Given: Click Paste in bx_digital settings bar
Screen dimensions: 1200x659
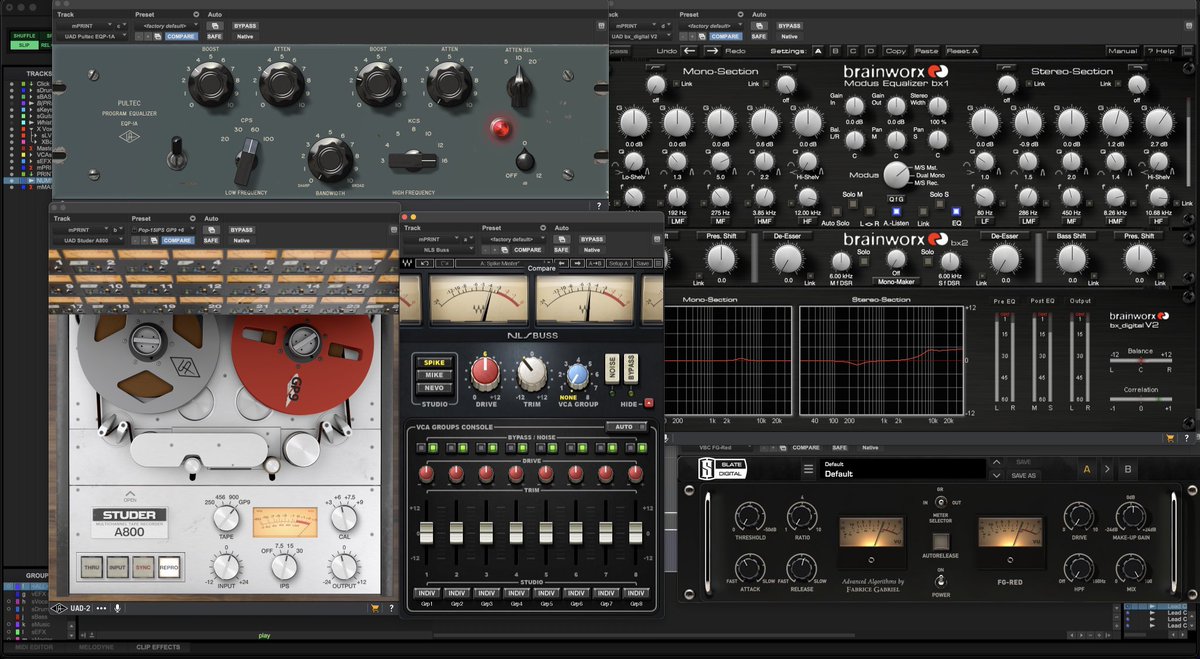Looking at the screenshot, I should (x=927, y=50).
